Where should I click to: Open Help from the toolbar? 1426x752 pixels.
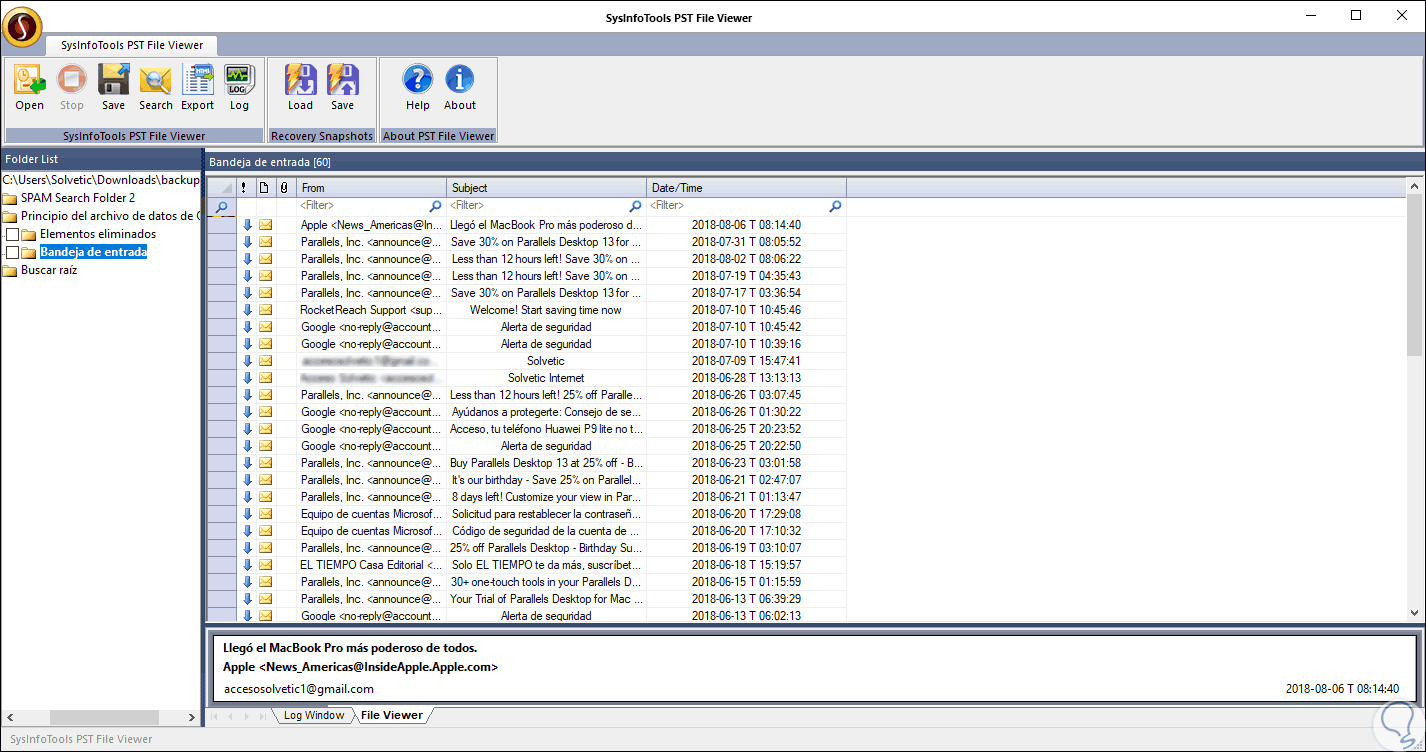tap(418, 80)
